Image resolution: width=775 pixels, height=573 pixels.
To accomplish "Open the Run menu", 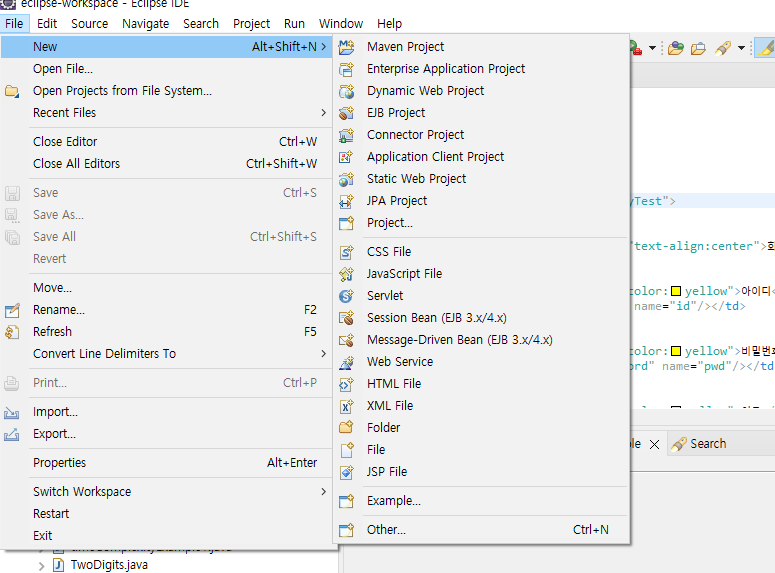I will pos(294,24).
